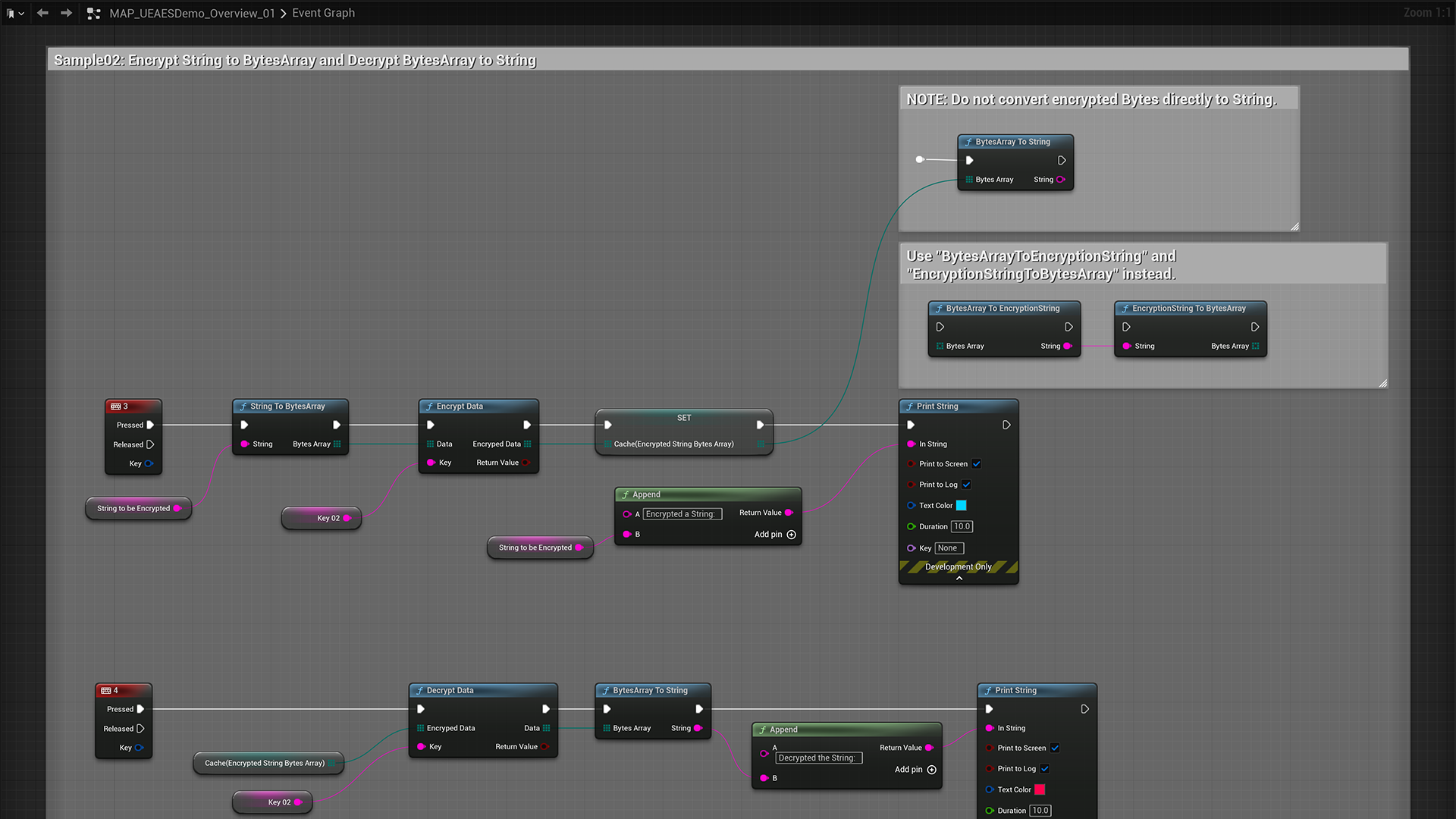Open the Key None dropdown on Print String

948,548
